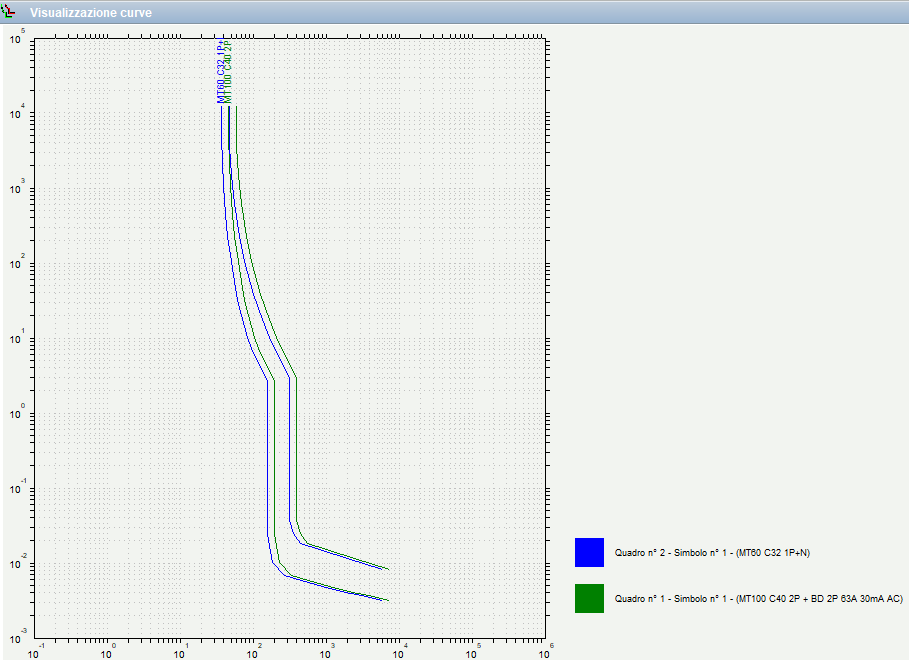Image resolution: width=909 pixels, height=660 pixels.
Task: Click the 10^3 label on the horizontal axis
Action: point(326,652)
